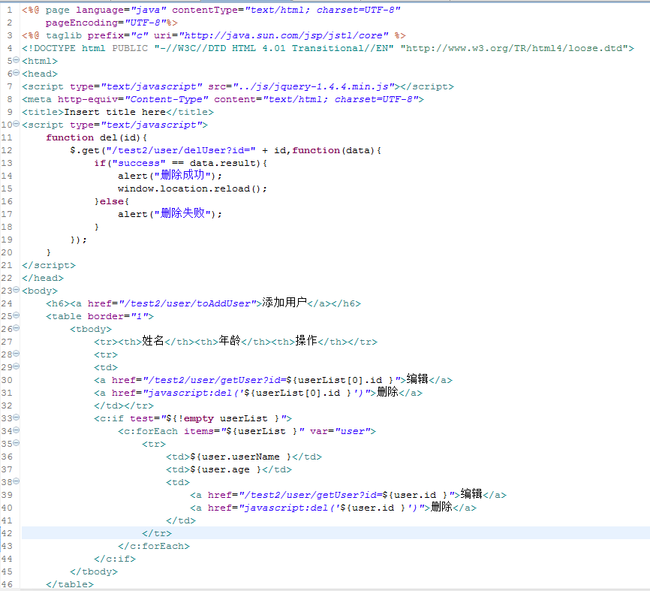Collapse the td fold on line 29
The height and width of the screenshot is (591, 650).
[x=16, y=366]
